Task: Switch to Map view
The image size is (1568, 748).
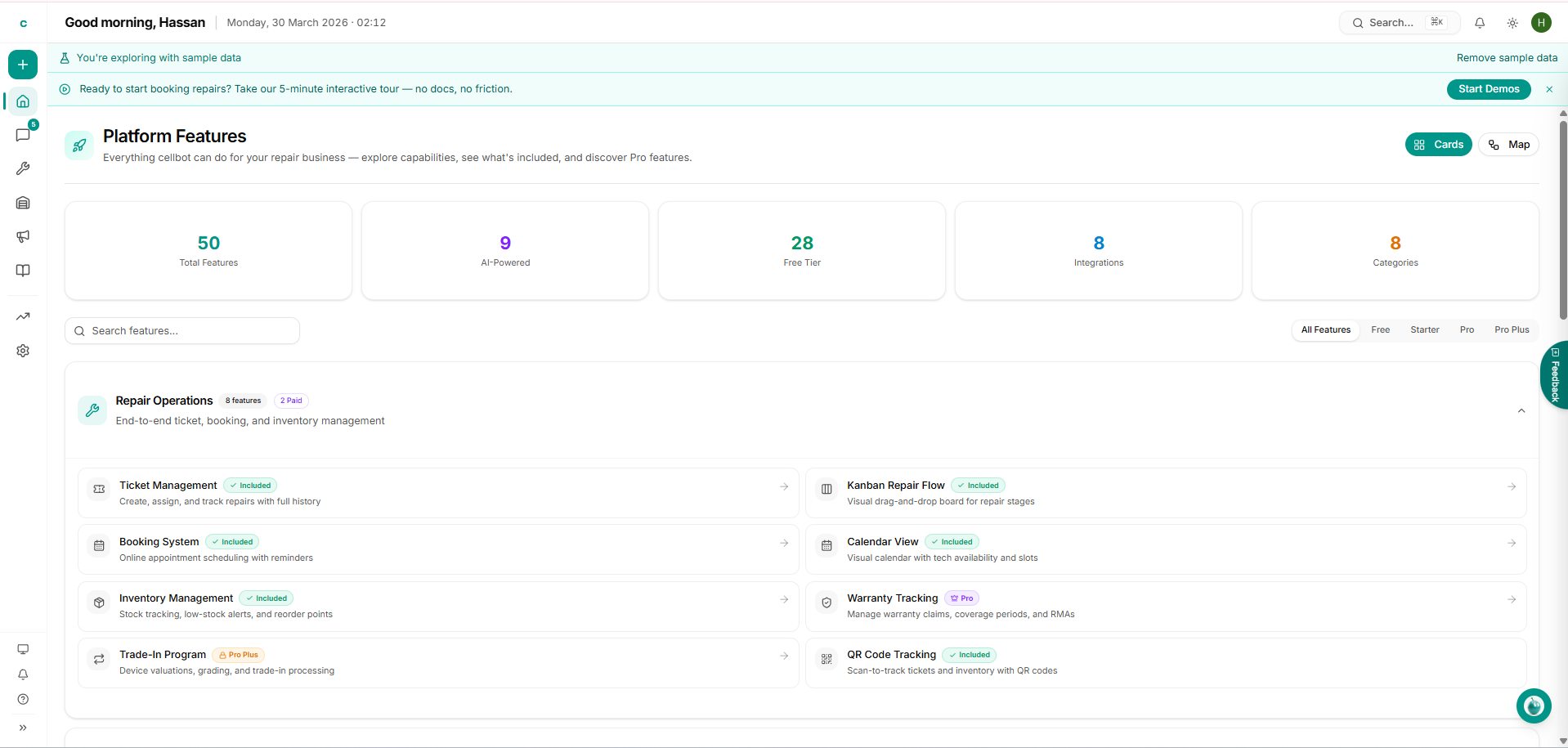Action: tap(1508, 145)
